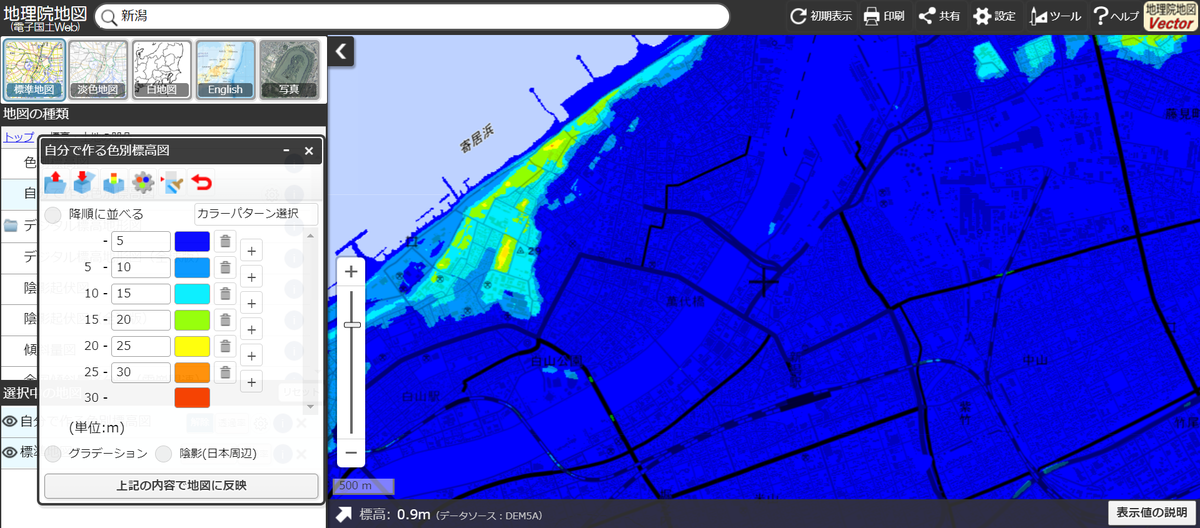Delete the 15-20 elevation row

[226, 320]
